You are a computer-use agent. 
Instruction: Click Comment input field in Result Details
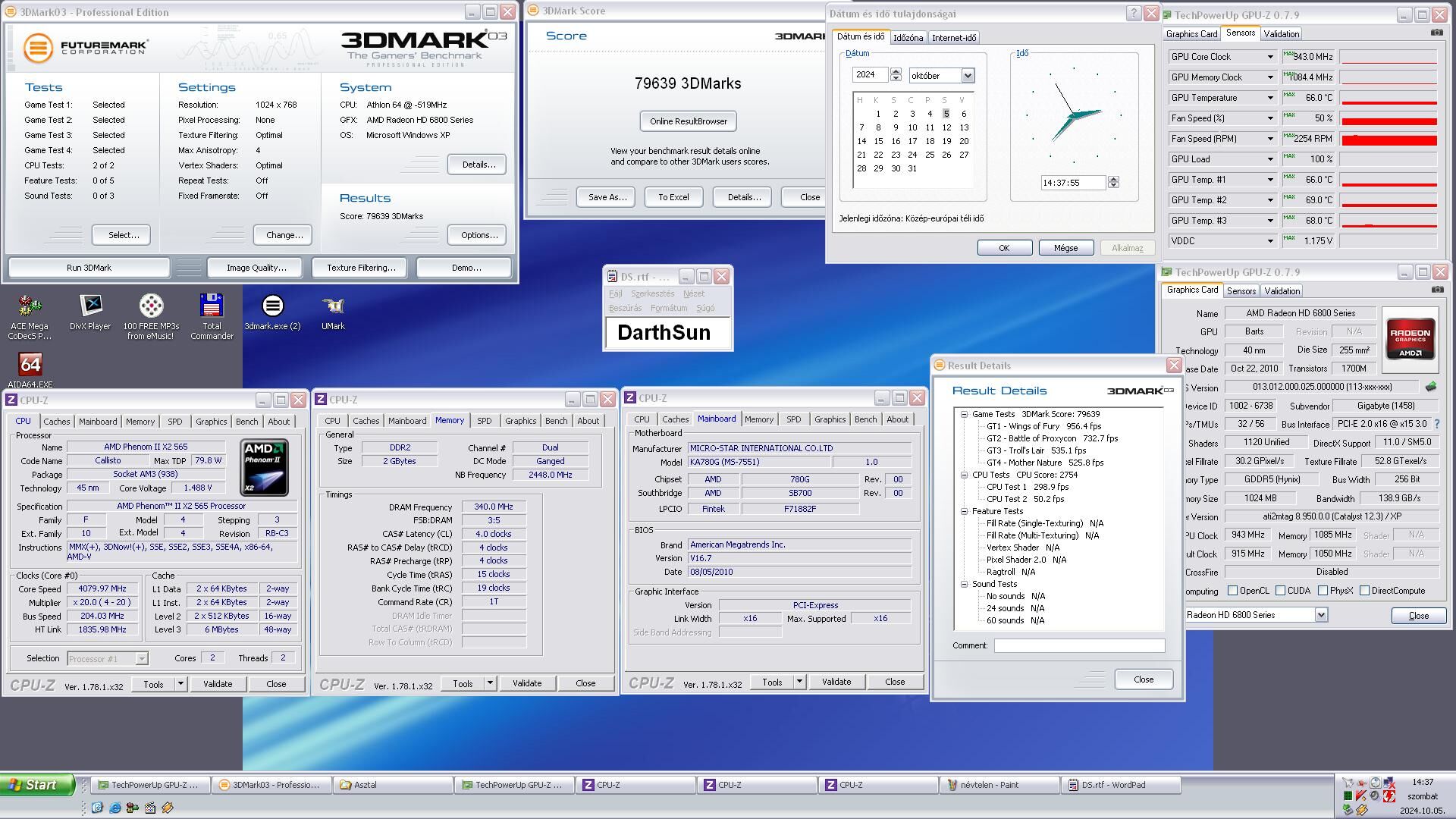tap(1079, 645)
